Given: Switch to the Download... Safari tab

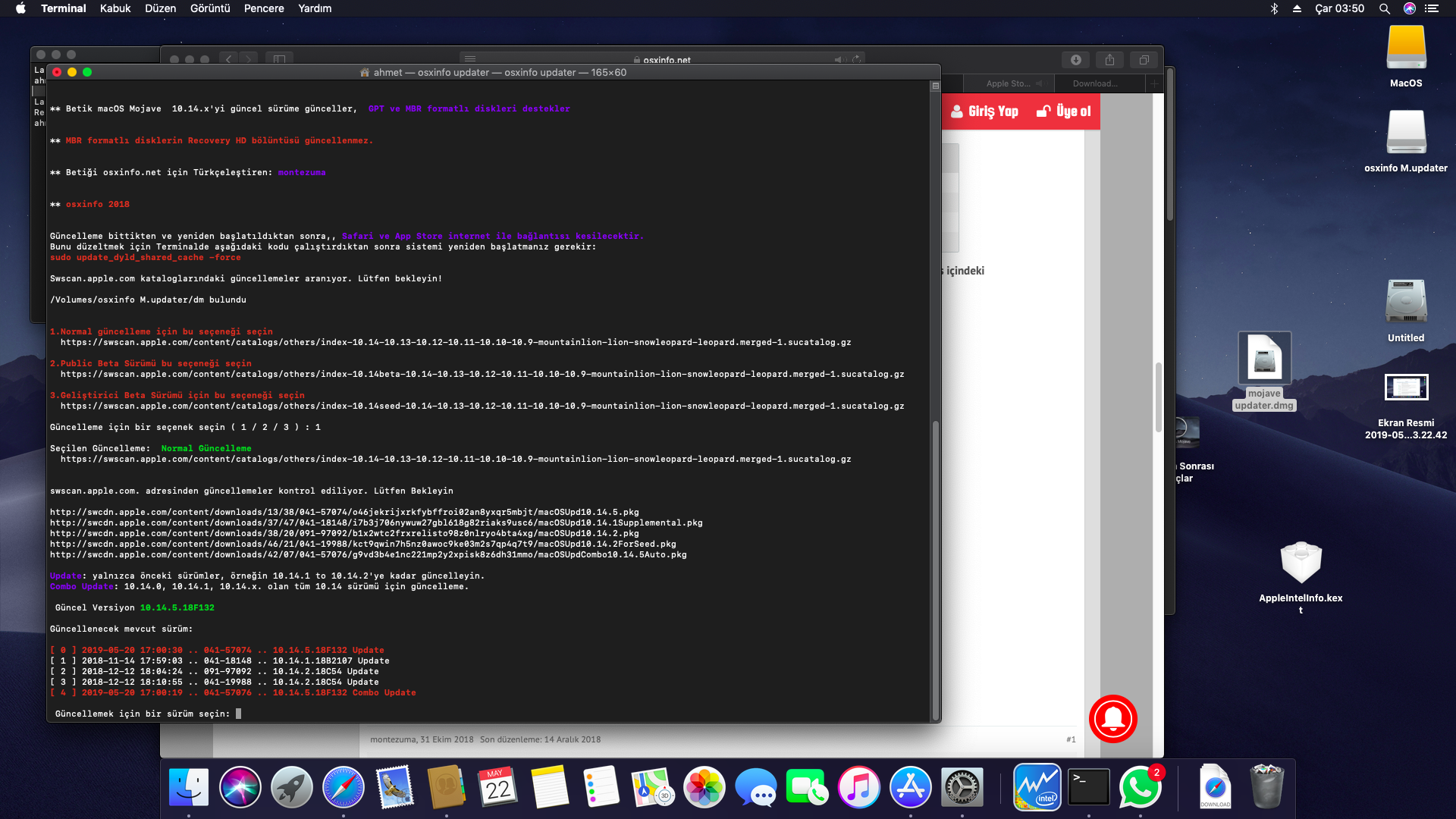Looking at the screenshot, I should (1094, 83).
